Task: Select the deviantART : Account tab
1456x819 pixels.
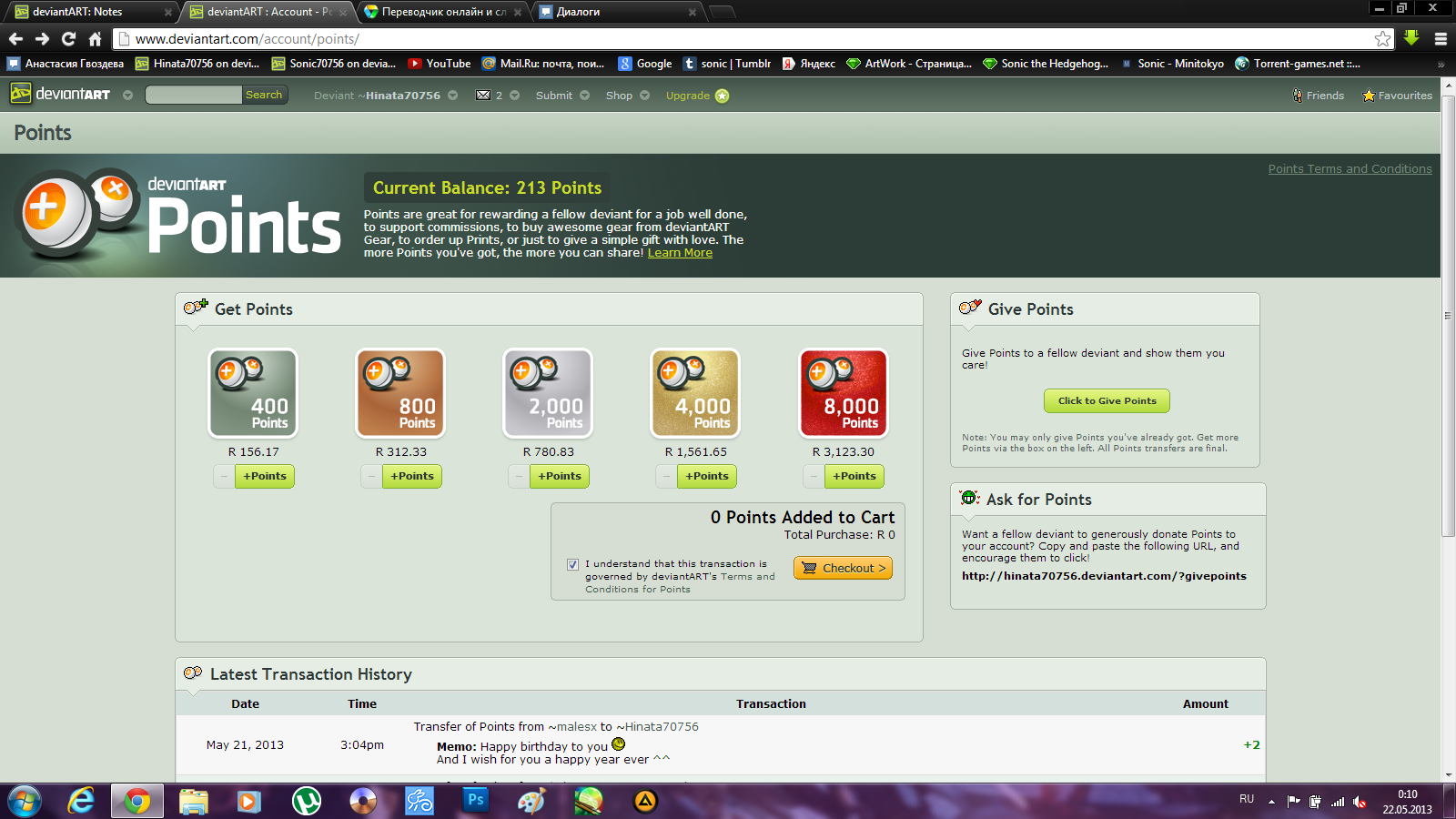Action: click(x=268, y=12)
